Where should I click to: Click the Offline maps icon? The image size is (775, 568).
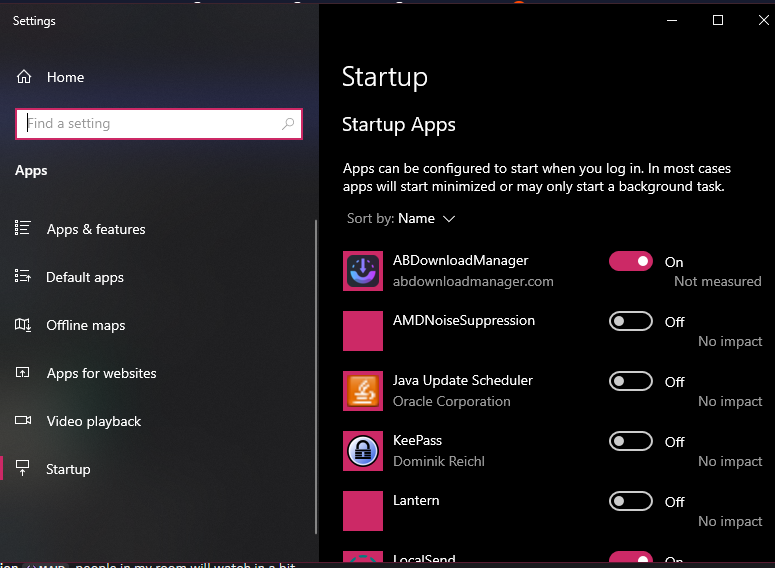tap(23, 325)
